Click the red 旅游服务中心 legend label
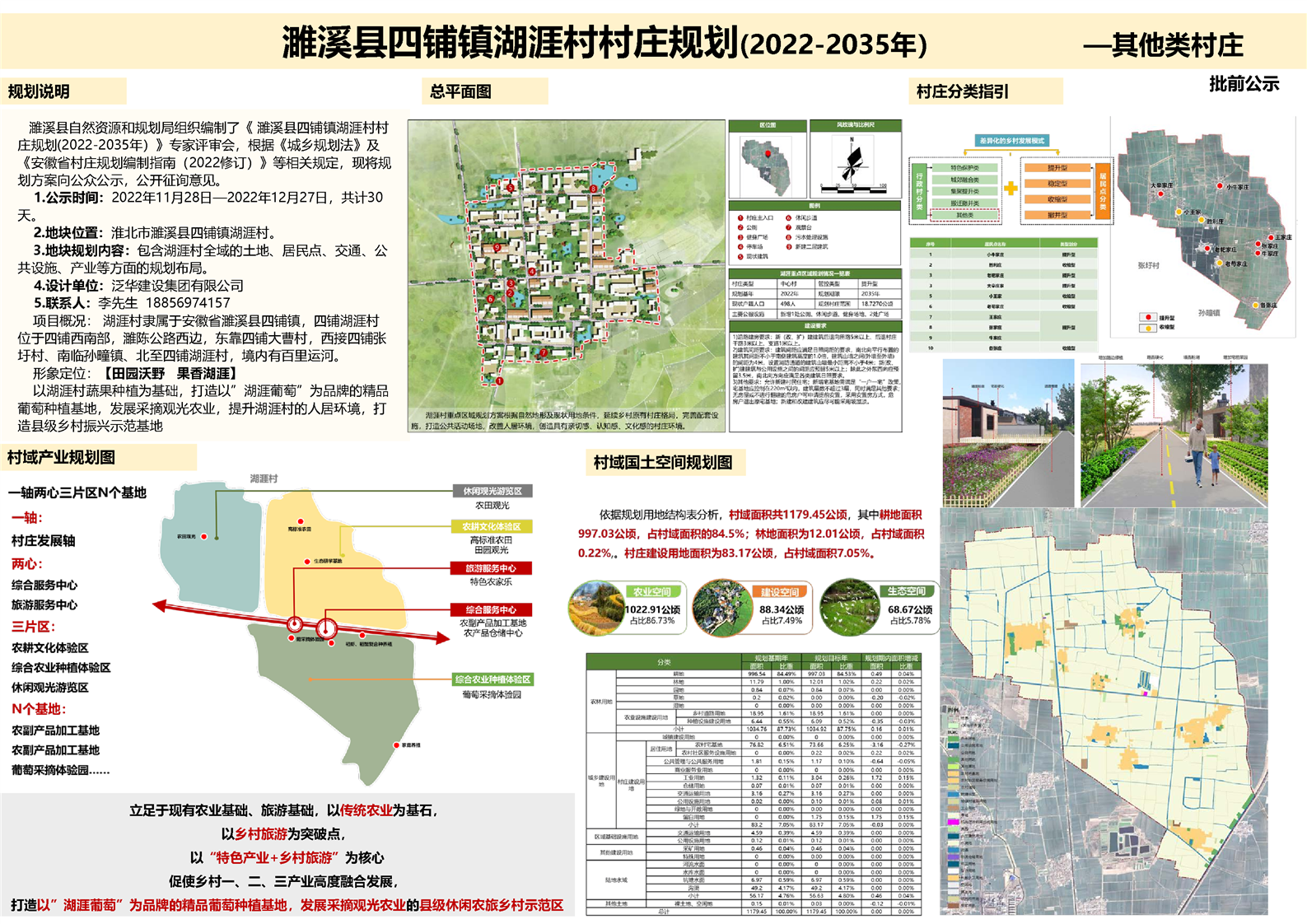1307x924 pixels. pyautogui.click(x=492, y=568)
